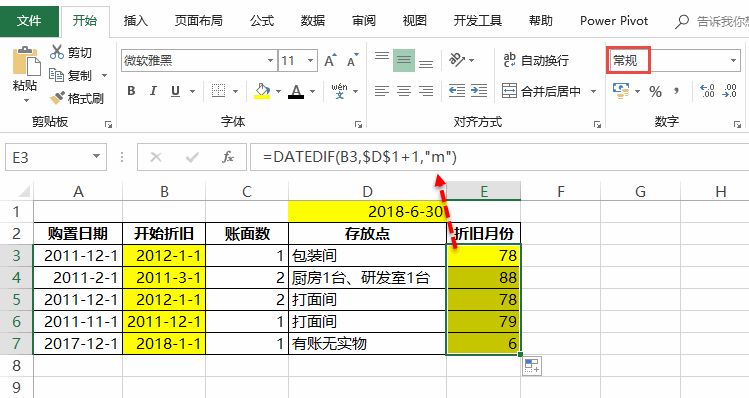
Task: Open the borders tool icon
Action: (x=218, y=90)
